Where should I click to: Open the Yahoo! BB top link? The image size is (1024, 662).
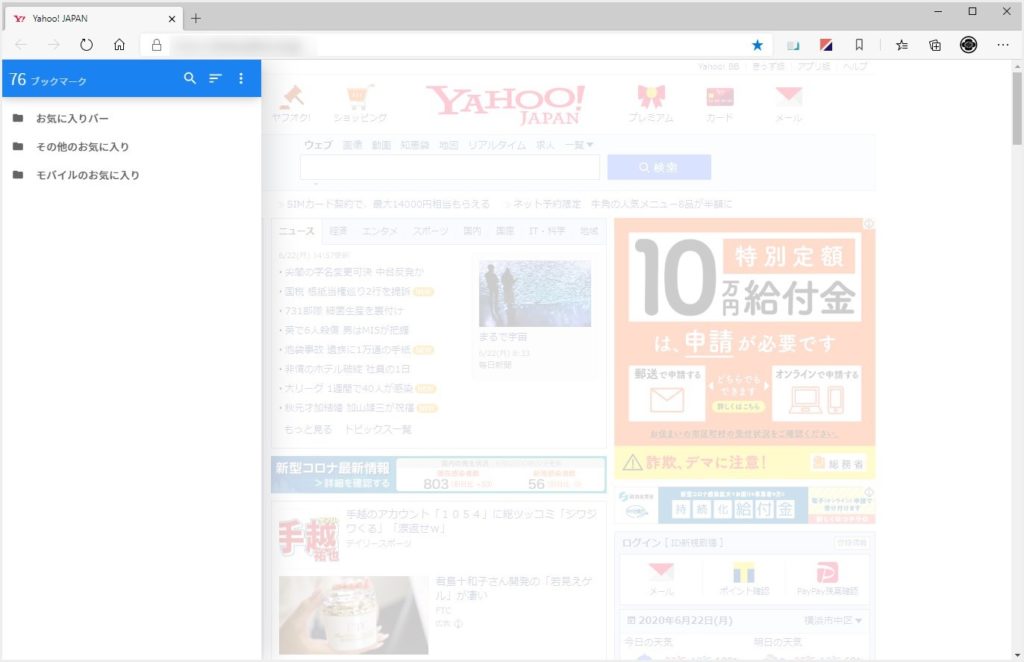point(718,67)
